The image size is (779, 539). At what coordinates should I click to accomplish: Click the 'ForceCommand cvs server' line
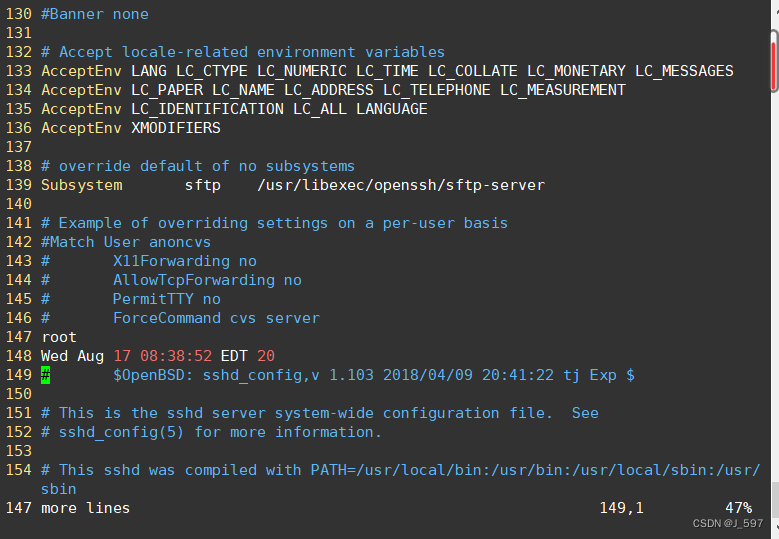coord(216,318)
